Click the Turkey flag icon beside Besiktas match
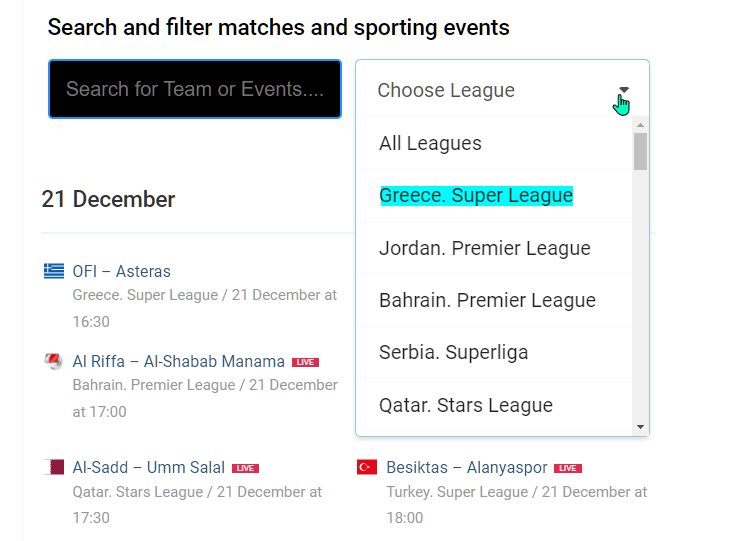The image size is (750, 541). (367, 467)
